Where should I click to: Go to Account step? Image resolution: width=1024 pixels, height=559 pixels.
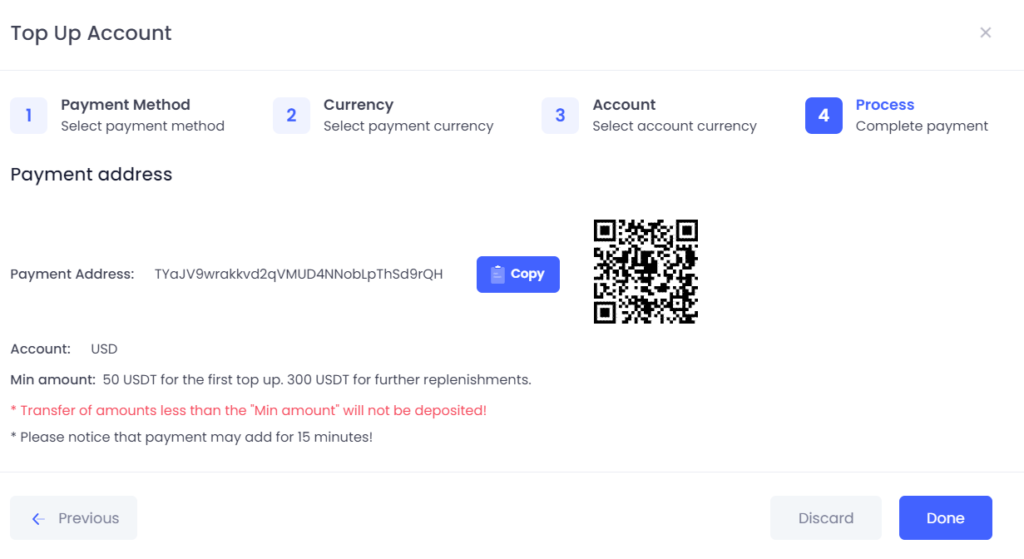pos(624,105)
